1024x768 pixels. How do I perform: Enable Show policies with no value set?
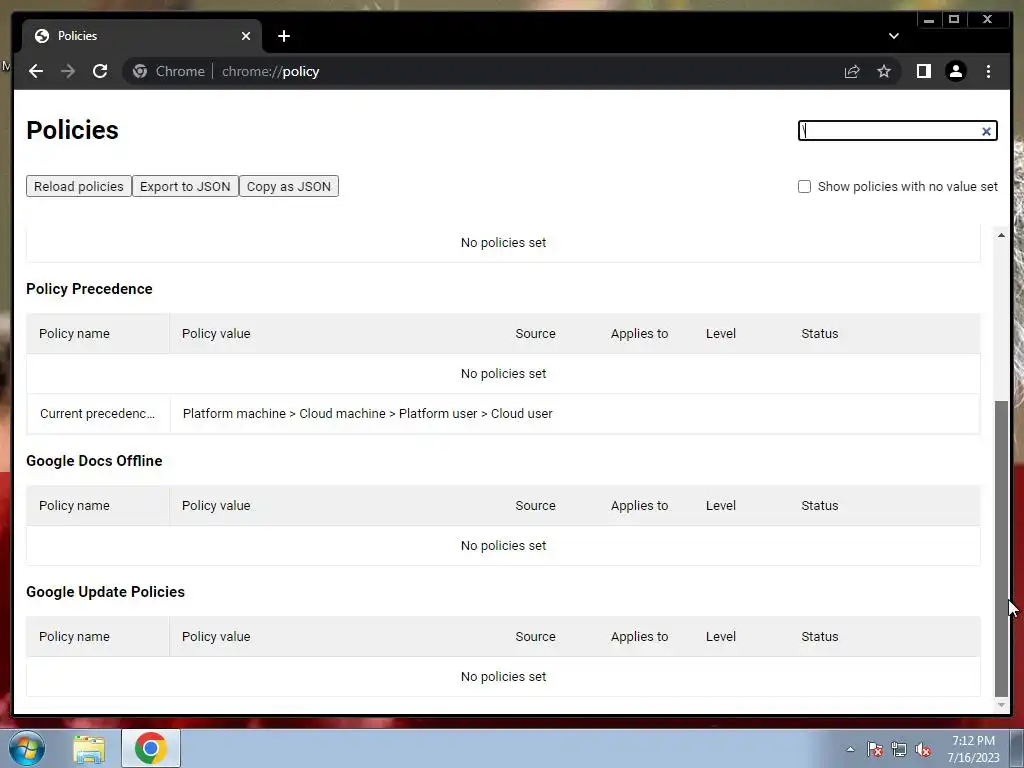click(805, 187)
